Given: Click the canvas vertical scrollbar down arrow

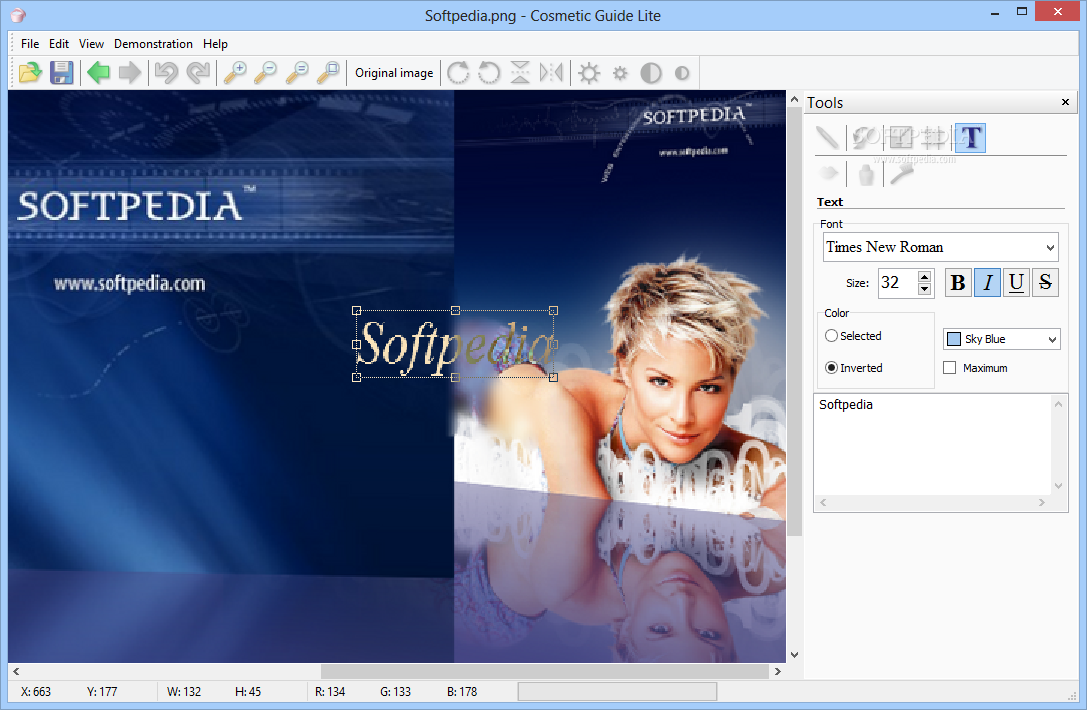Looking at the screenshot, I should pyautogui.click(x=794, y=655).
